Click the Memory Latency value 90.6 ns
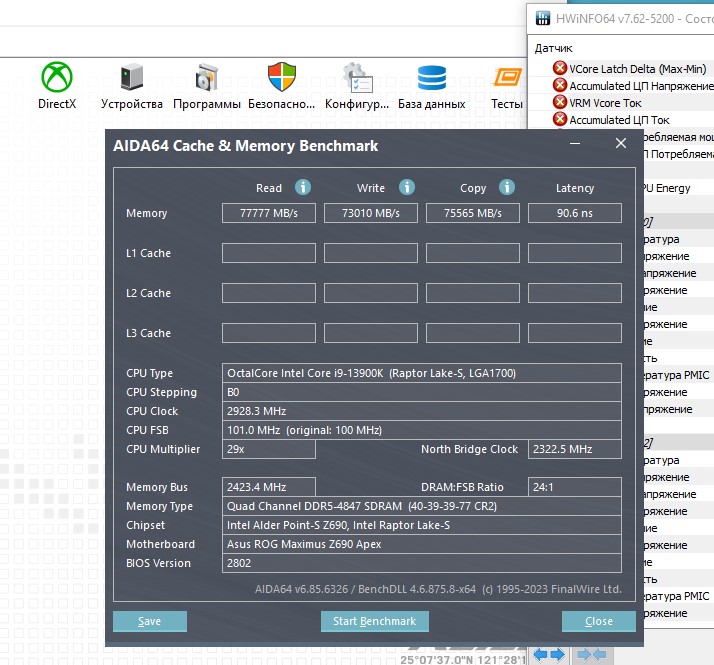Image resolution: width=714 pixels, height=665 pixels. click(x=575, y=213)
